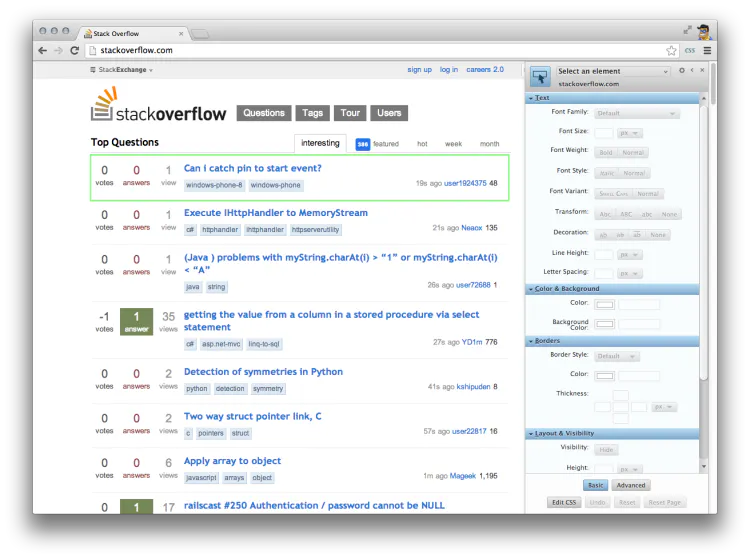Bookmark this page with the star

pos(672,50)
